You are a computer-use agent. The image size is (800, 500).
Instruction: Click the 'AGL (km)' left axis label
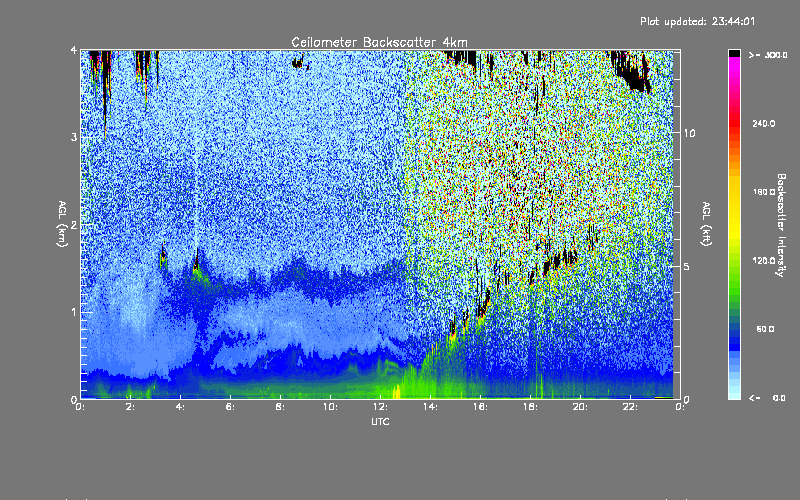point(62,224)
